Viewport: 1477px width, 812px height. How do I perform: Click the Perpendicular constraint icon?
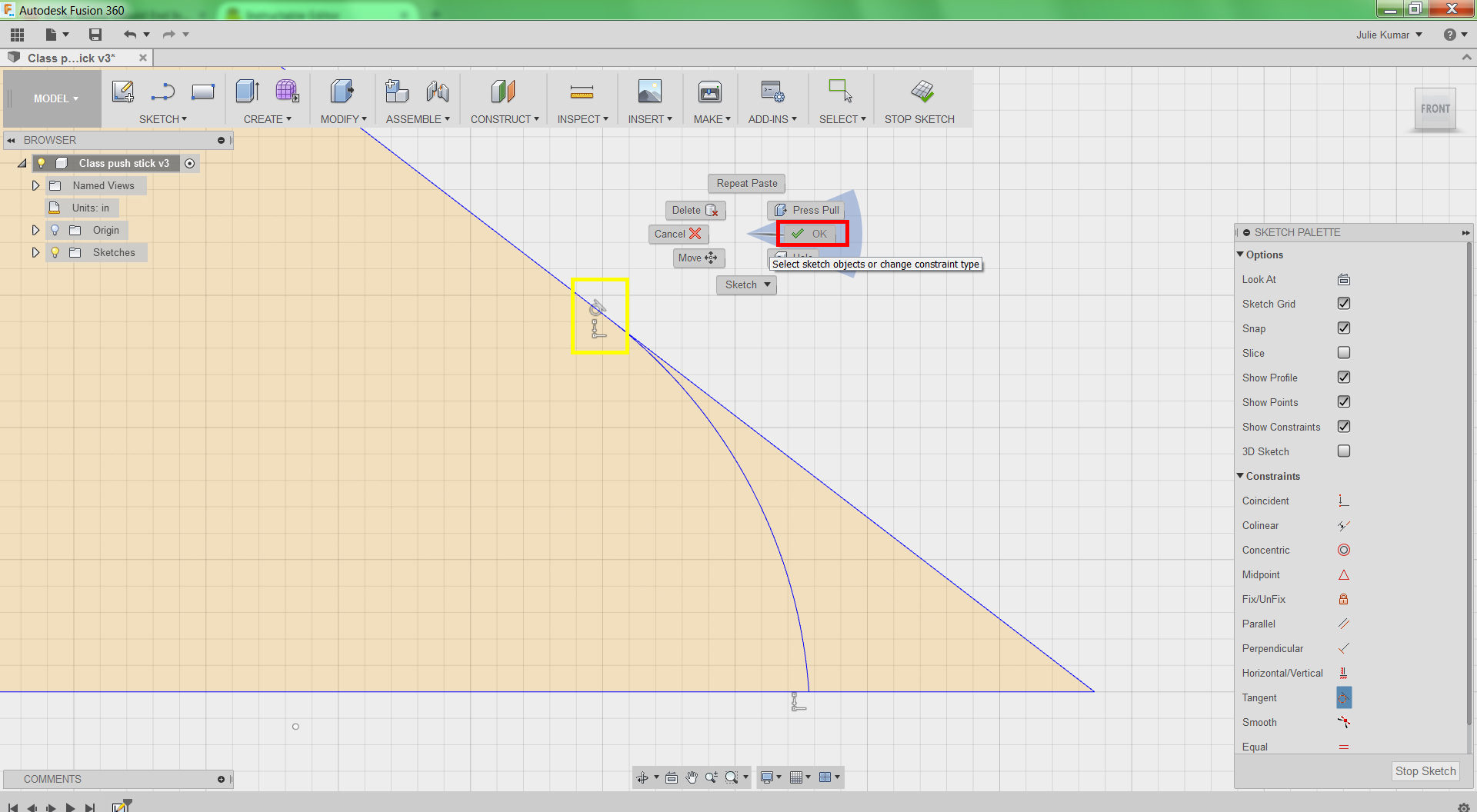(x=1344, y=648)
